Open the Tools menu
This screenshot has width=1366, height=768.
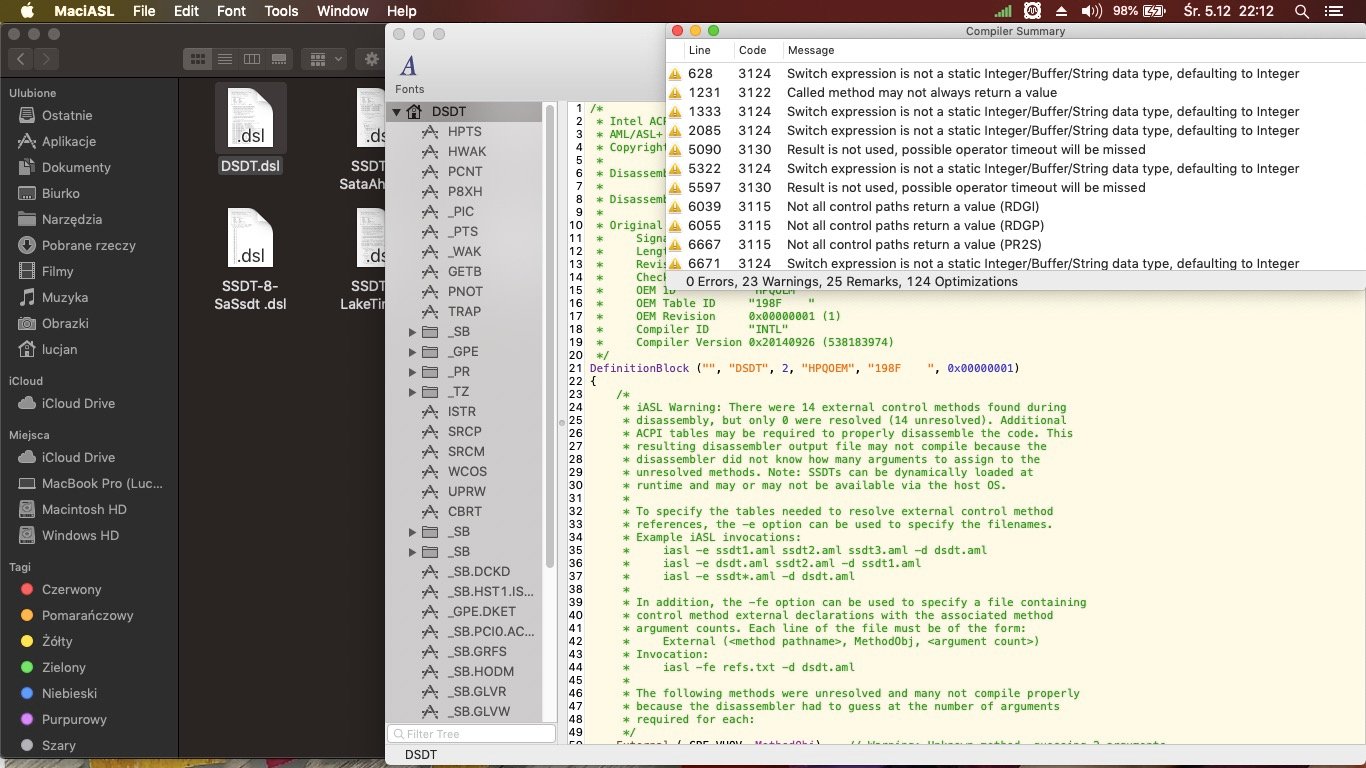pyautogui.click(x=281, y=11)
